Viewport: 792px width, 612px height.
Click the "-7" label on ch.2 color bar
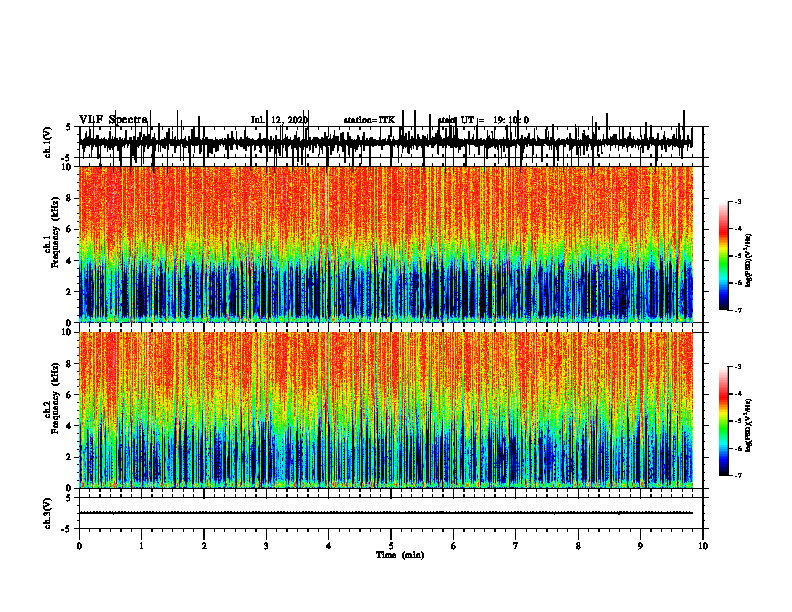(x=737, y=476)
